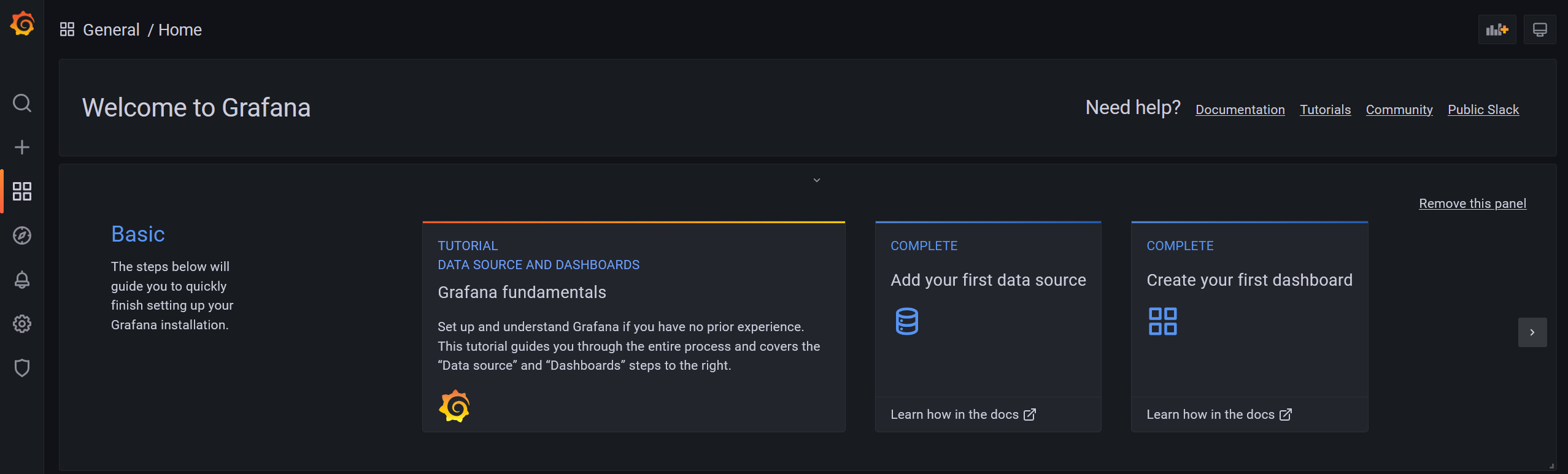
Task: Click the Grafana logo in sidebar
Action: (22, 23)
